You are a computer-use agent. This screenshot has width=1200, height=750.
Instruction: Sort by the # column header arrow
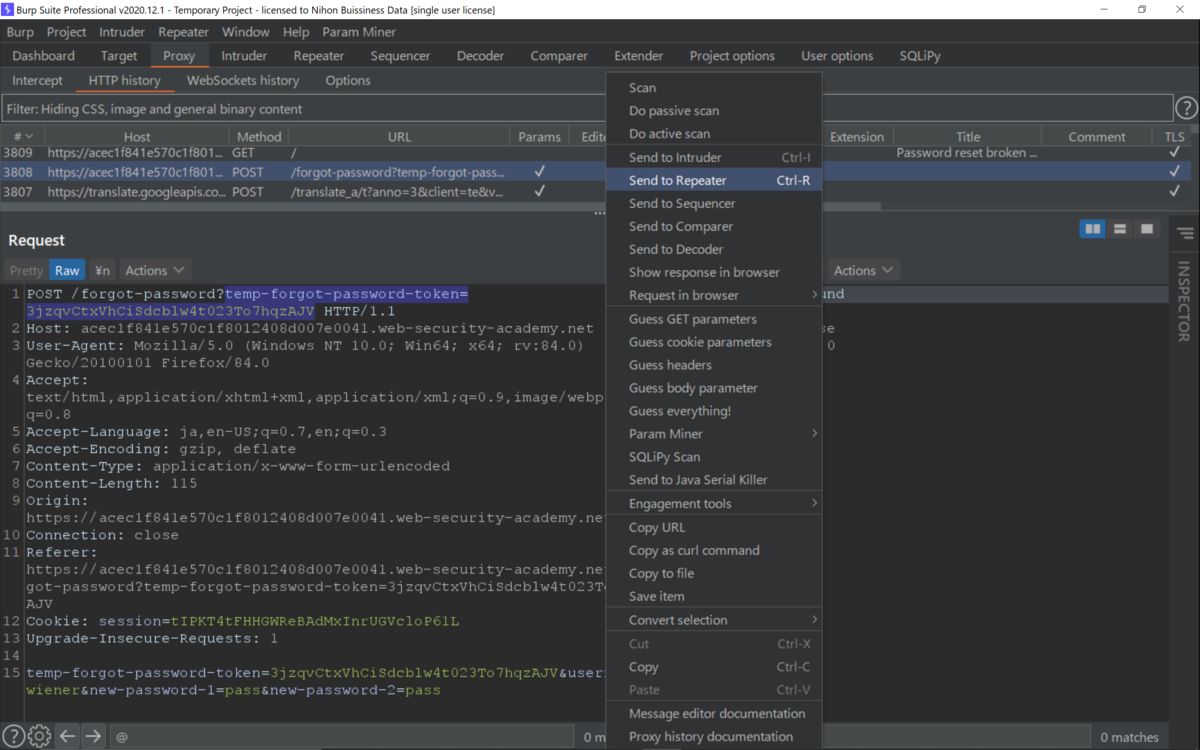[x=29, y=136]
